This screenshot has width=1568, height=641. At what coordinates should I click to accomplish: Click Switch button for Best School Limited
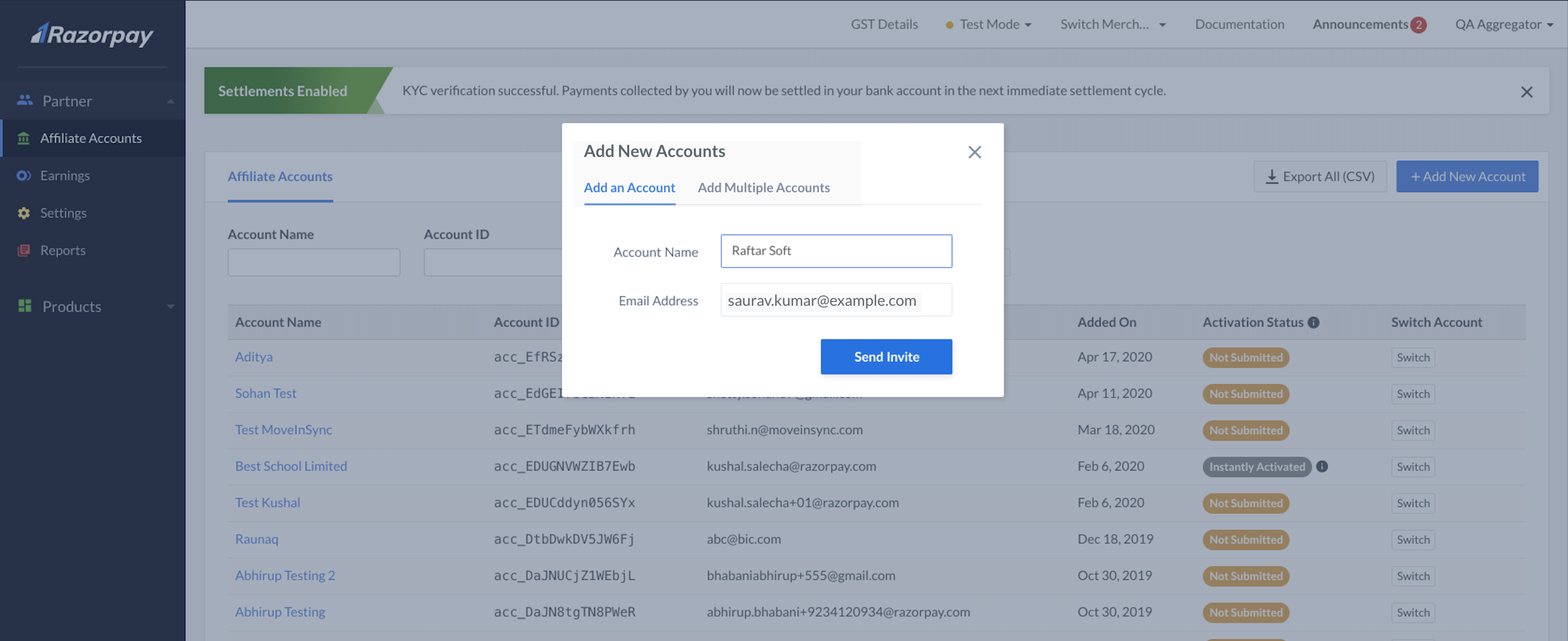point(1413,467)
